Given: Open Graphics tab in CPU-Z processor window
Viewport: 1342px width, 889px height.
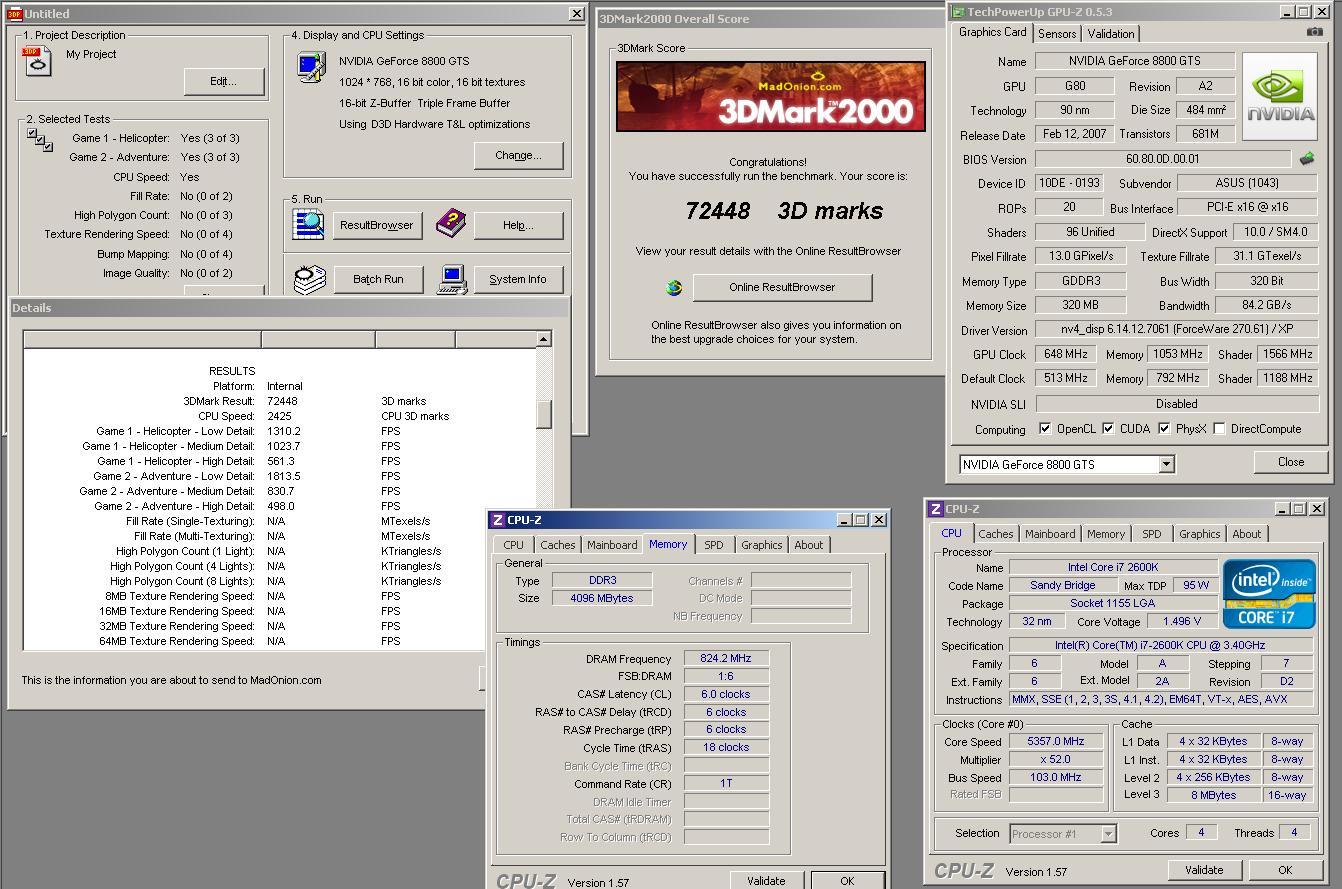Looking at the screenshot, I should [1199, 534].
